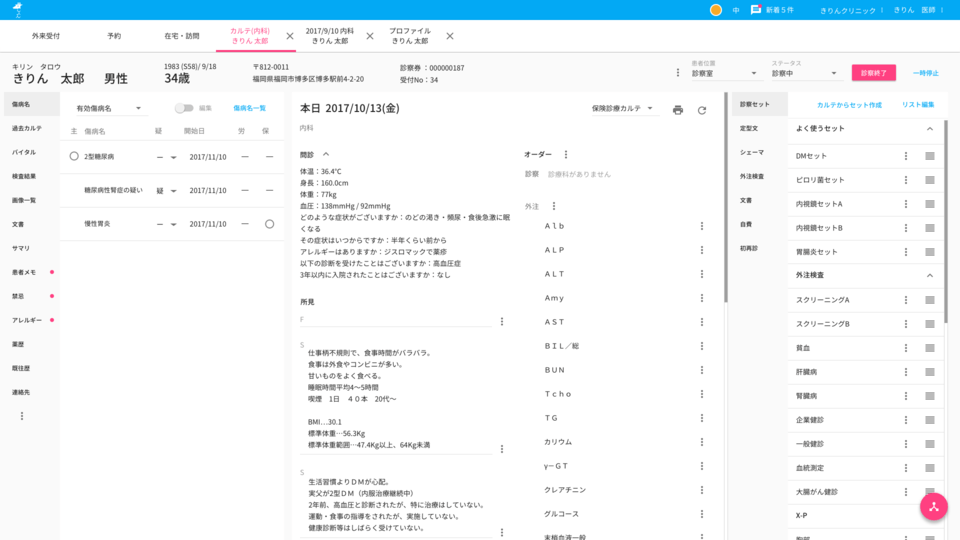
Task: Open the 傷病名一覧 link
Action: coord(249,108)
